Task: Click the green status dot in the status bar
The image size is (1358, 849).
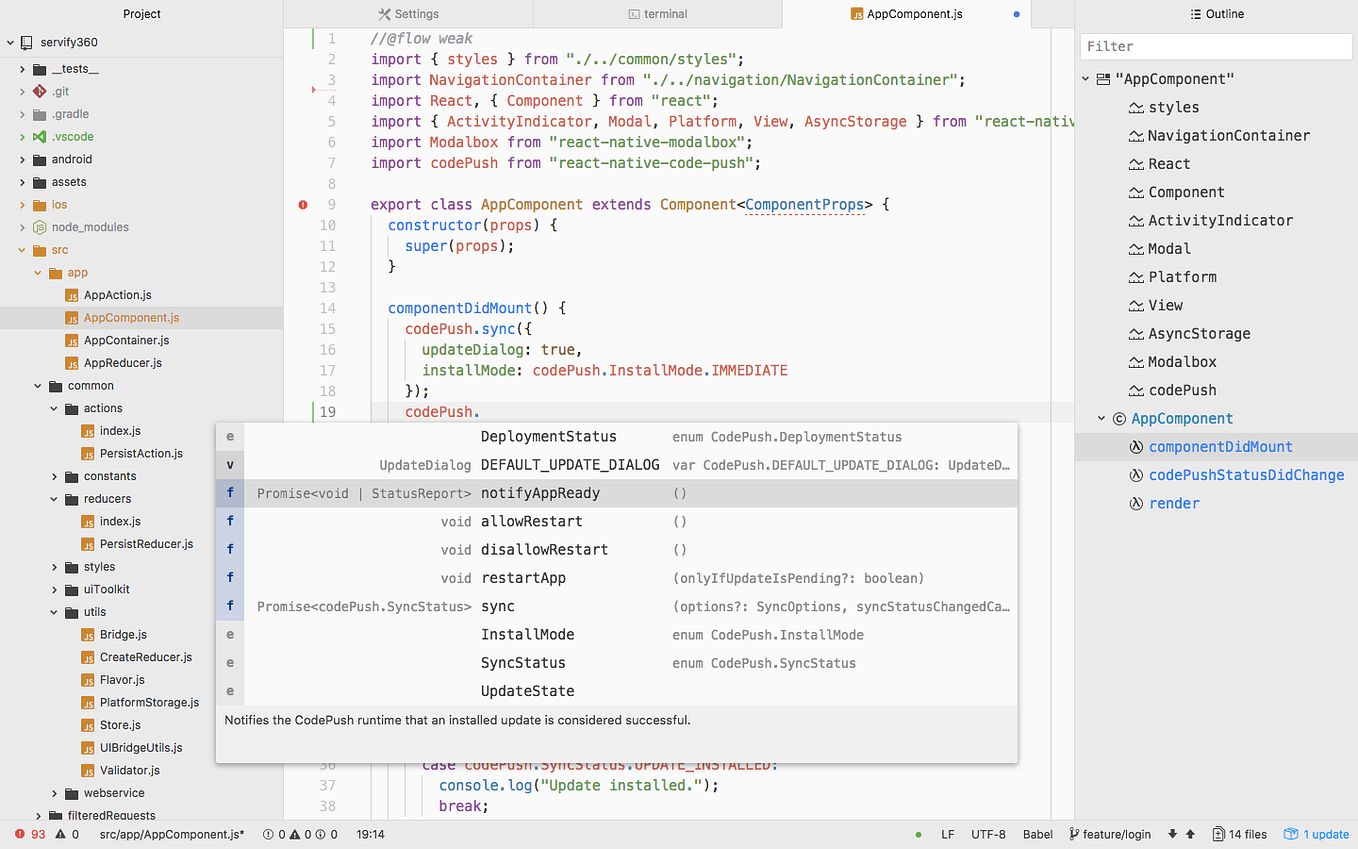Action: point(919,834)
